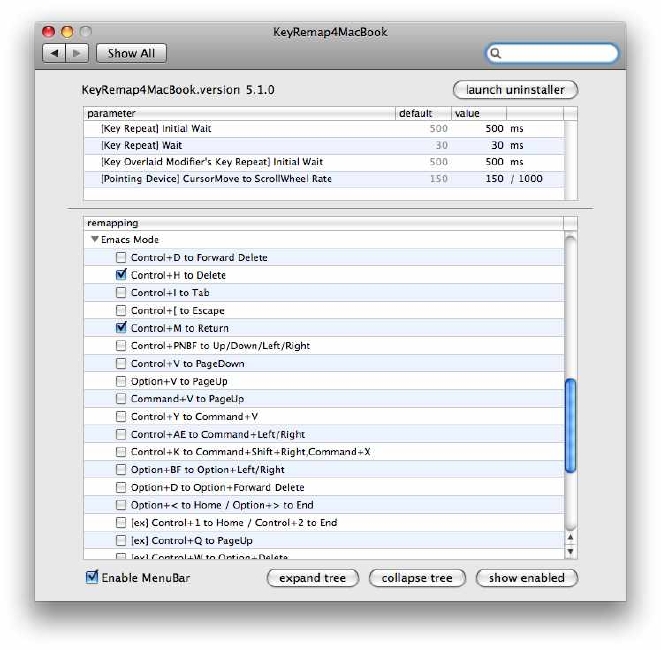Enable Control+AE to Command+Left/Right
Viewport: 661px width, 650px height.
tap(121, 434)
